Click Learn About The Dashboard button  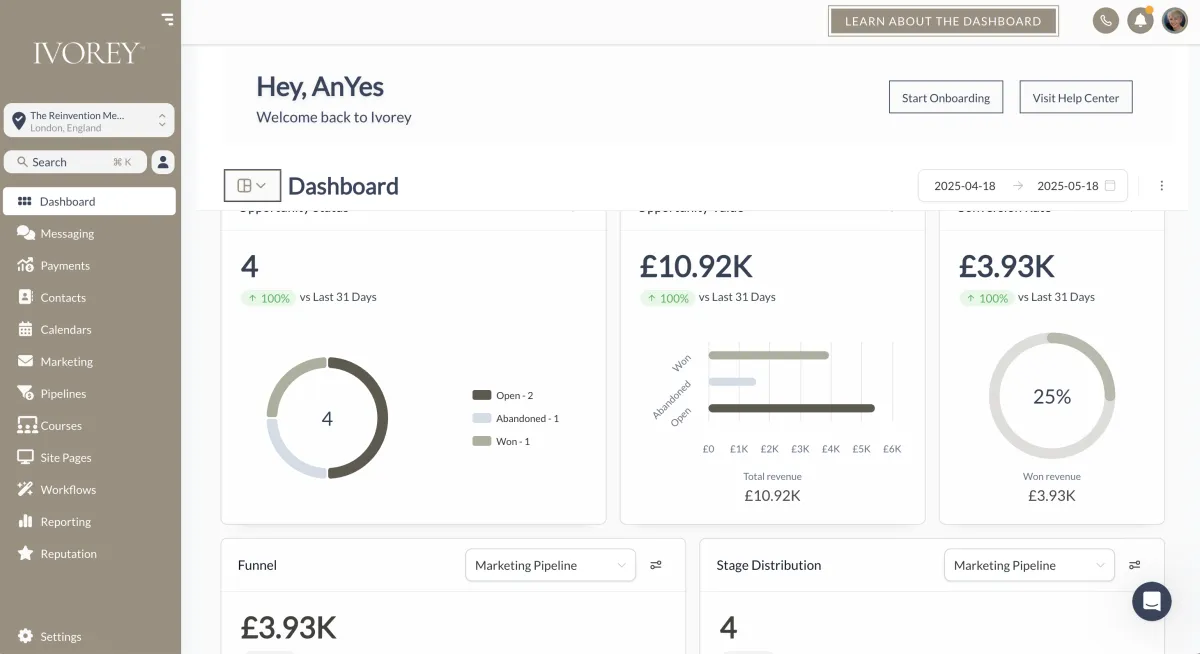pyautogui.click(x=943, y=21)
